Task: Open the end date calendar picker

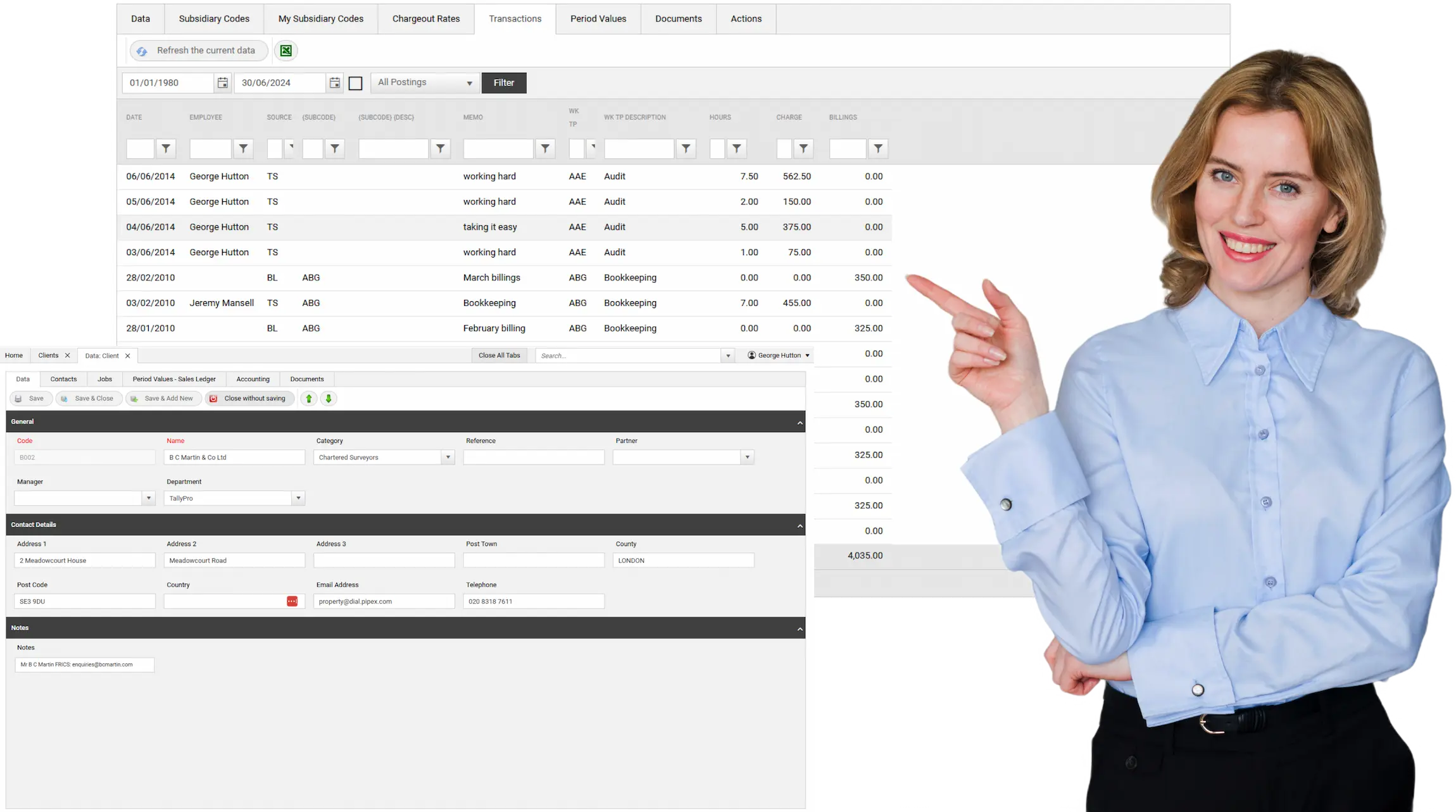Action: [334, 83]
